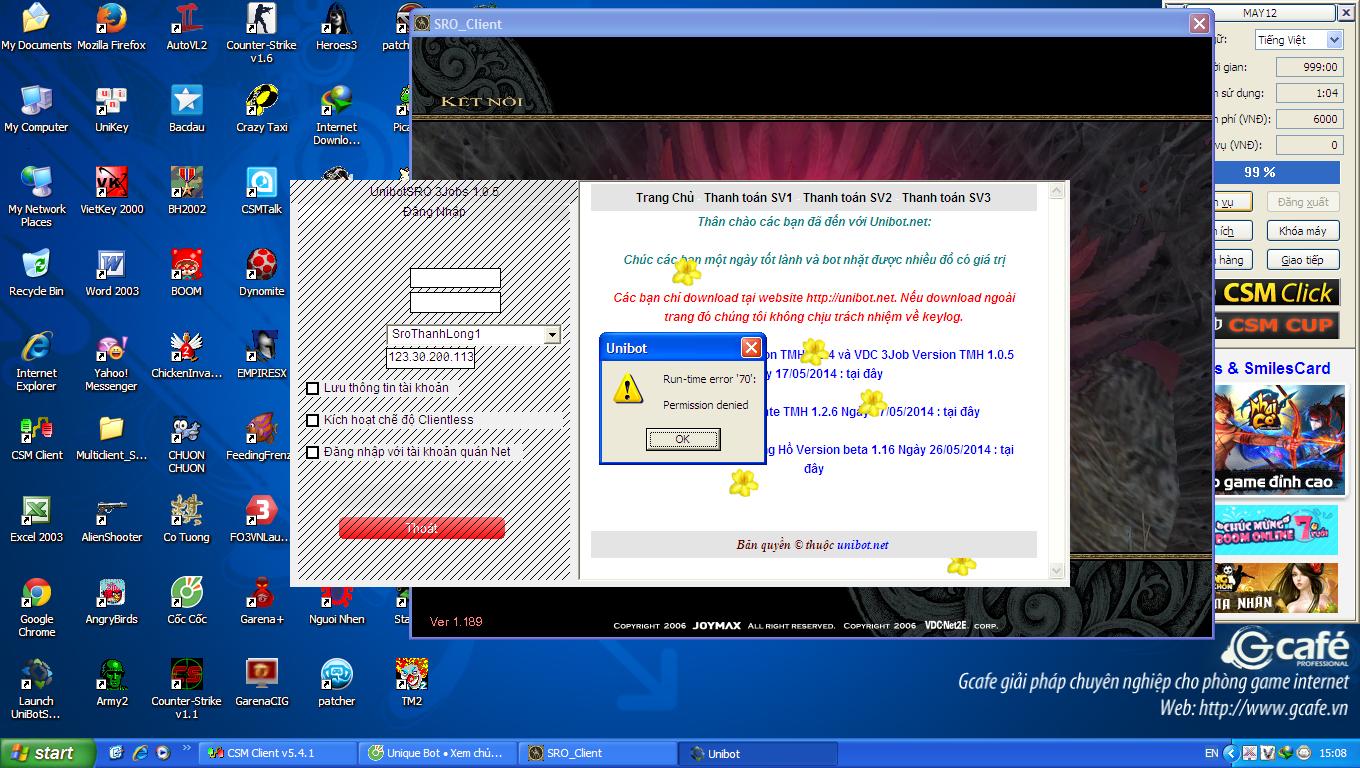1360x768 pixels.
Task: Launch the Mozilla Firefox desktop icon
Action: [111, 27]
